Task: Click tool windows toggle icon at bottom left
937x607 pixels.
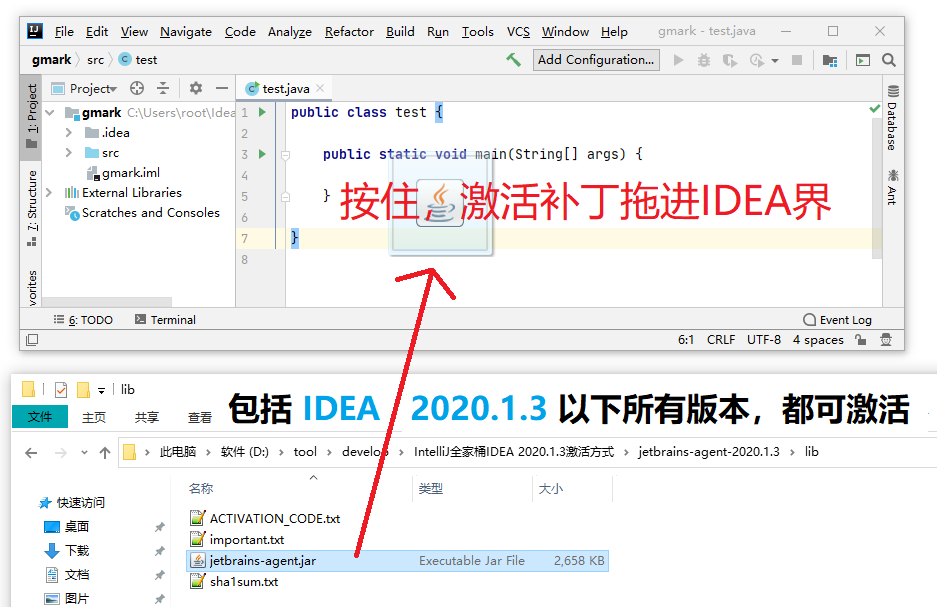Action: 32,340
